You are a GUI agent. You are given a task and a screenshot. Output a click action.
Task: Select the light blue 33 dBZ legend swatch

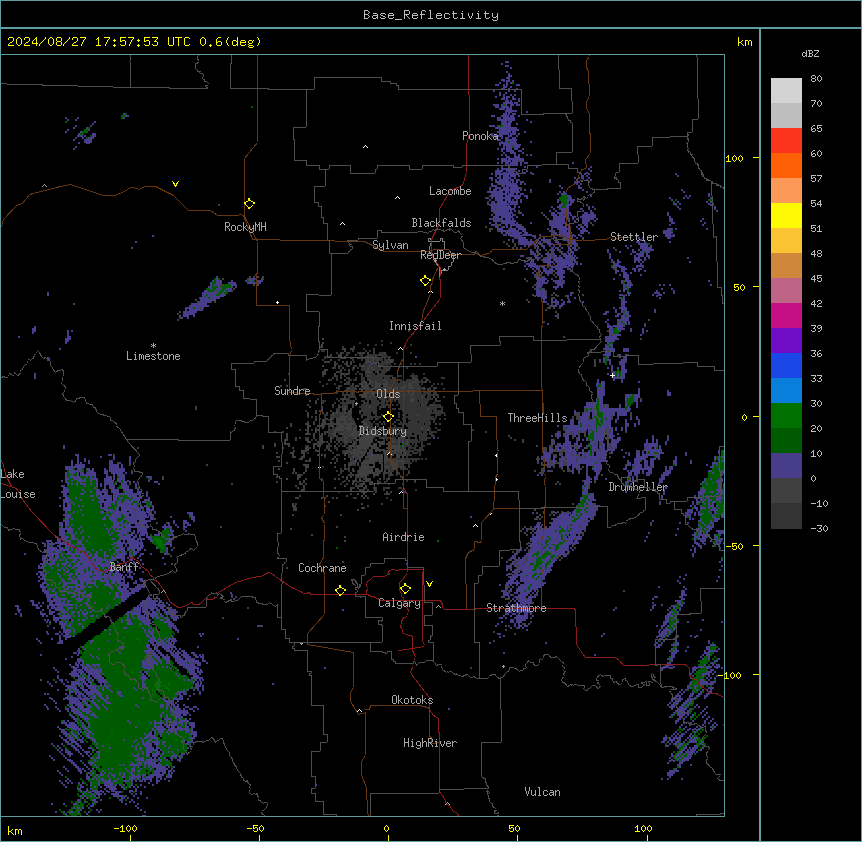(x=786, y=391)
